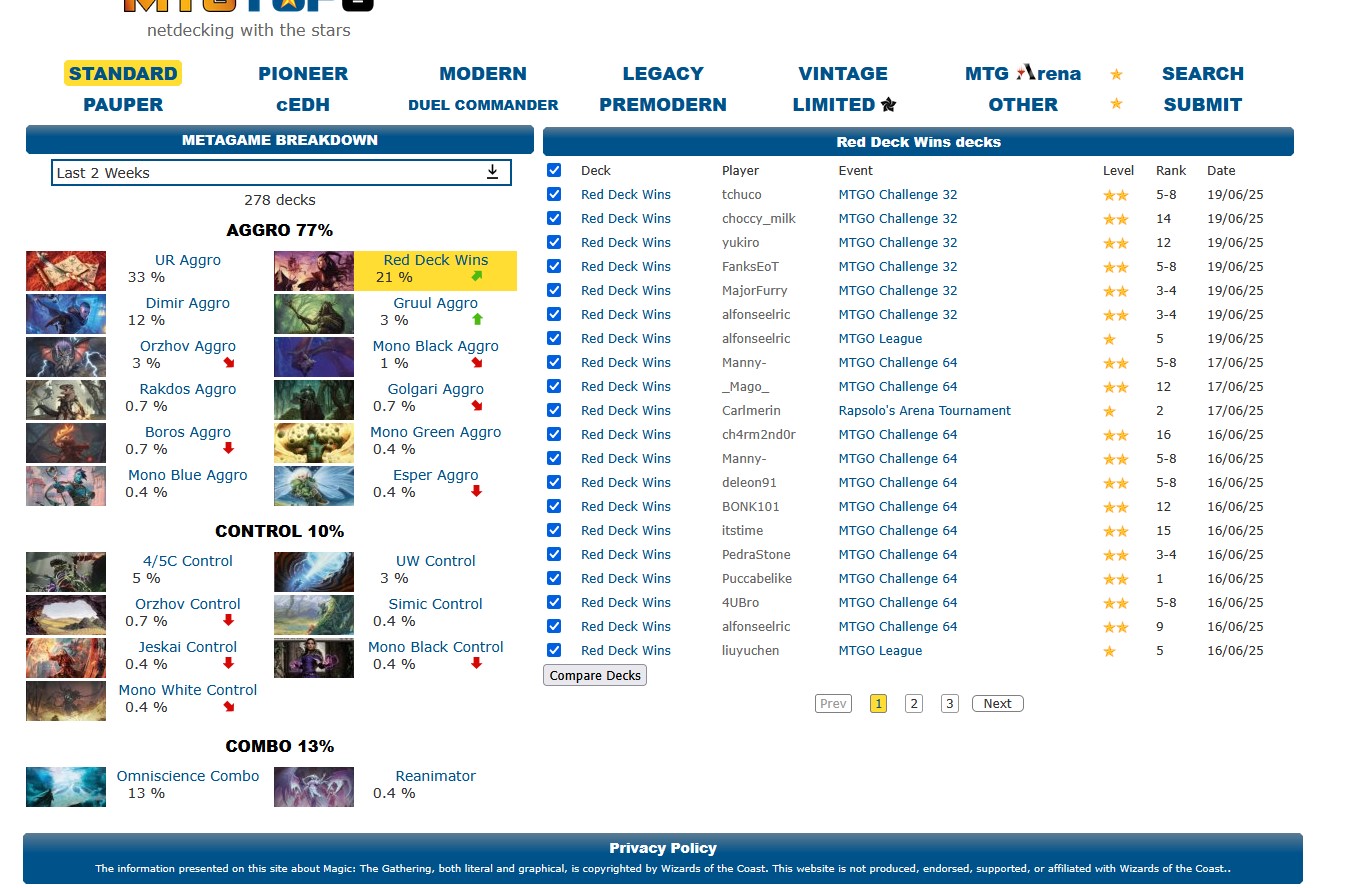Select the Mono Blue Aggro image

[66, 486]
